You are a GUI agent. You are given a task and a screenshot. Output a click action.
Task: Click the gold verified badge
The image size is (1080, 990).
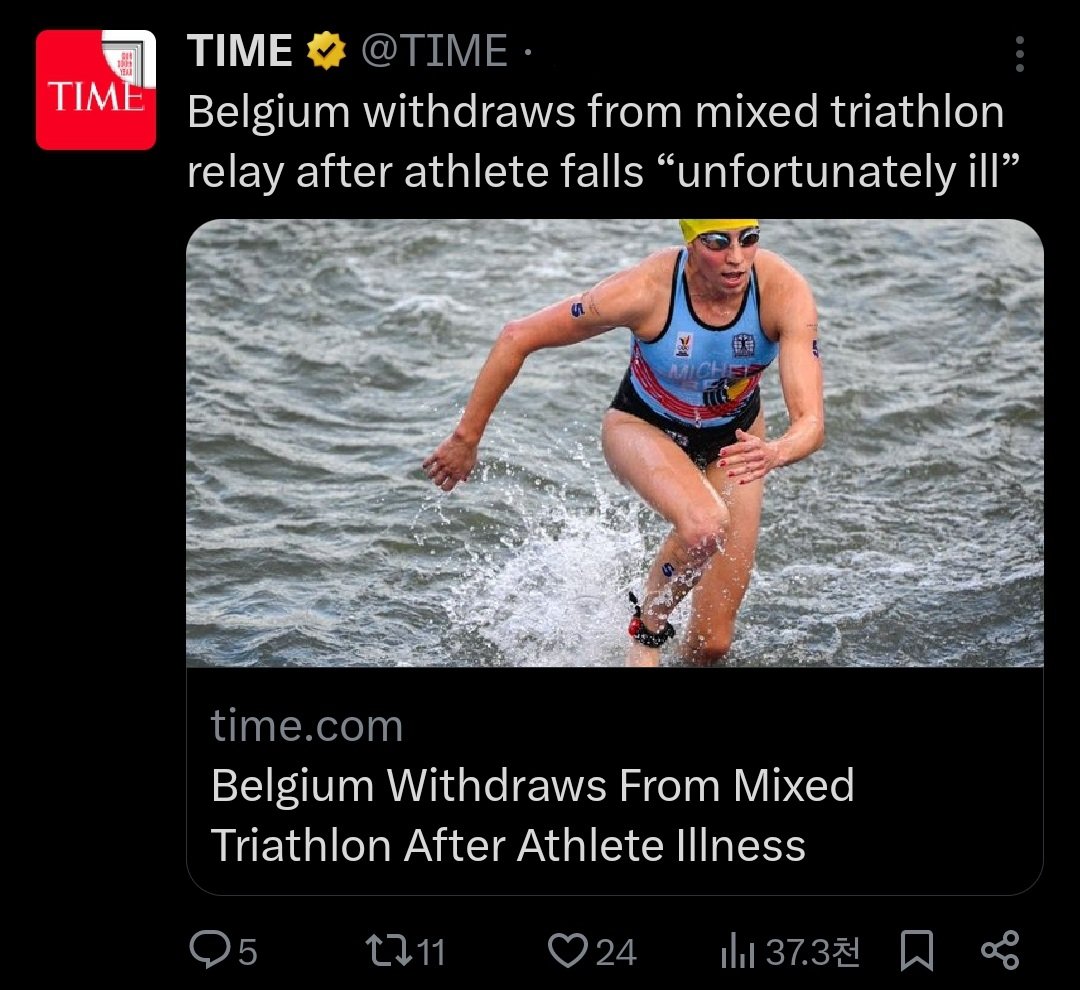click(x=325, y=51)
